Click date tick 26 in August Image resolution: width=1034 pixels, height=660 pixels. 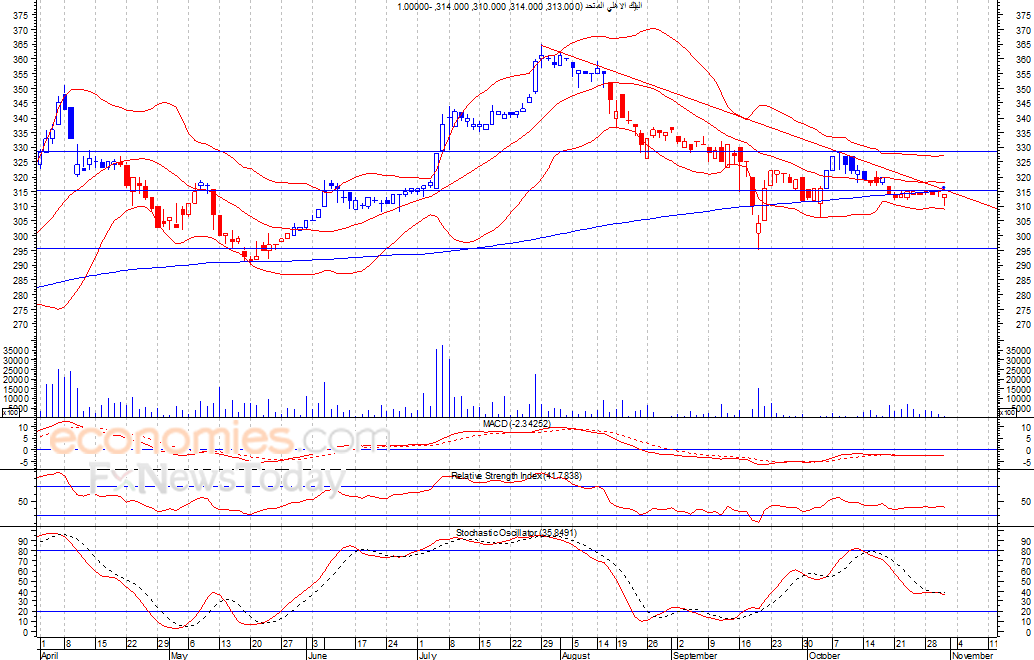(x=653, y=644)
